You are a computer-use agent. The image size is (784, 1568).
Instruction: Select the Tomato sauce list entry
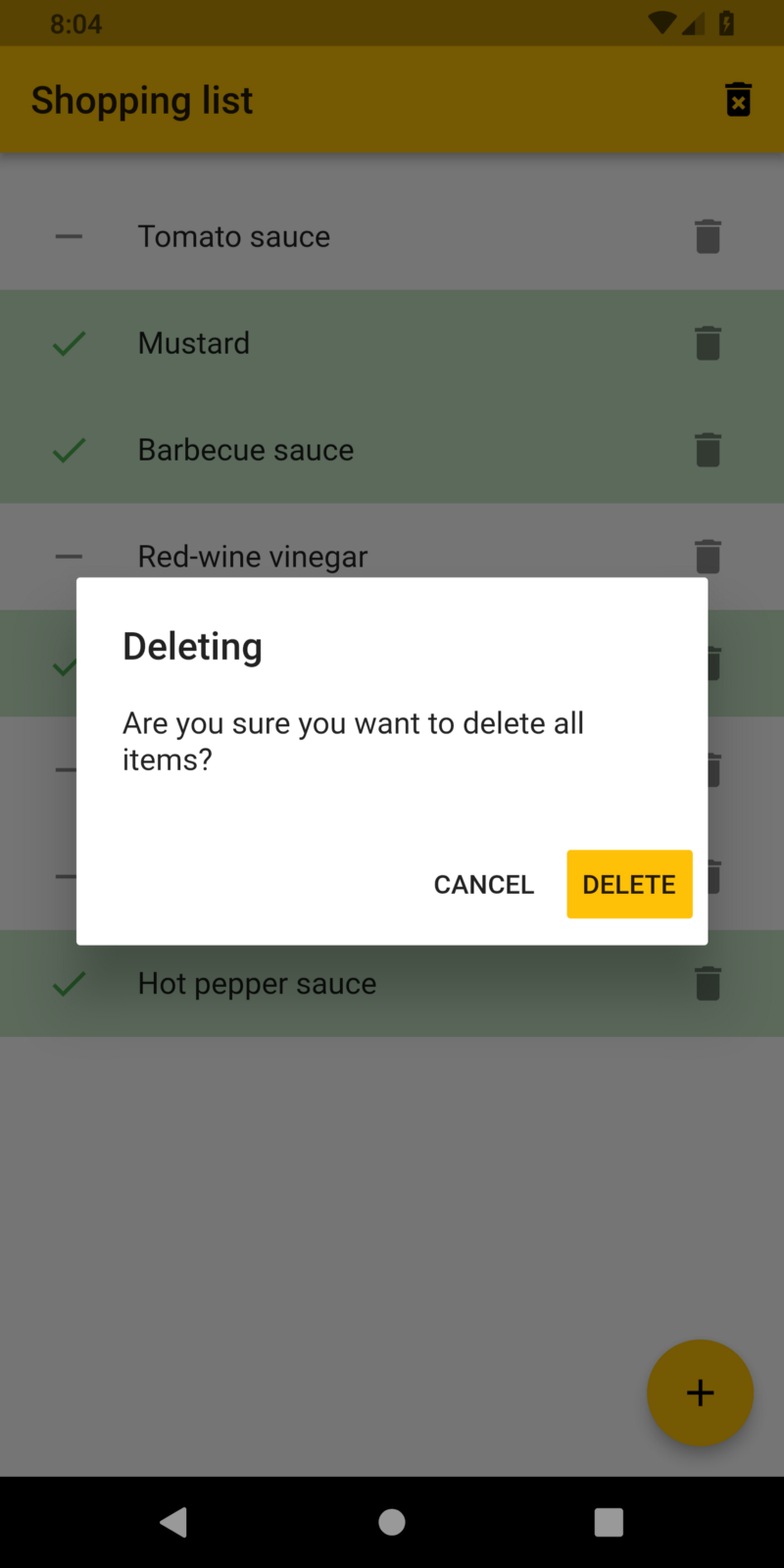pos(392,236)
